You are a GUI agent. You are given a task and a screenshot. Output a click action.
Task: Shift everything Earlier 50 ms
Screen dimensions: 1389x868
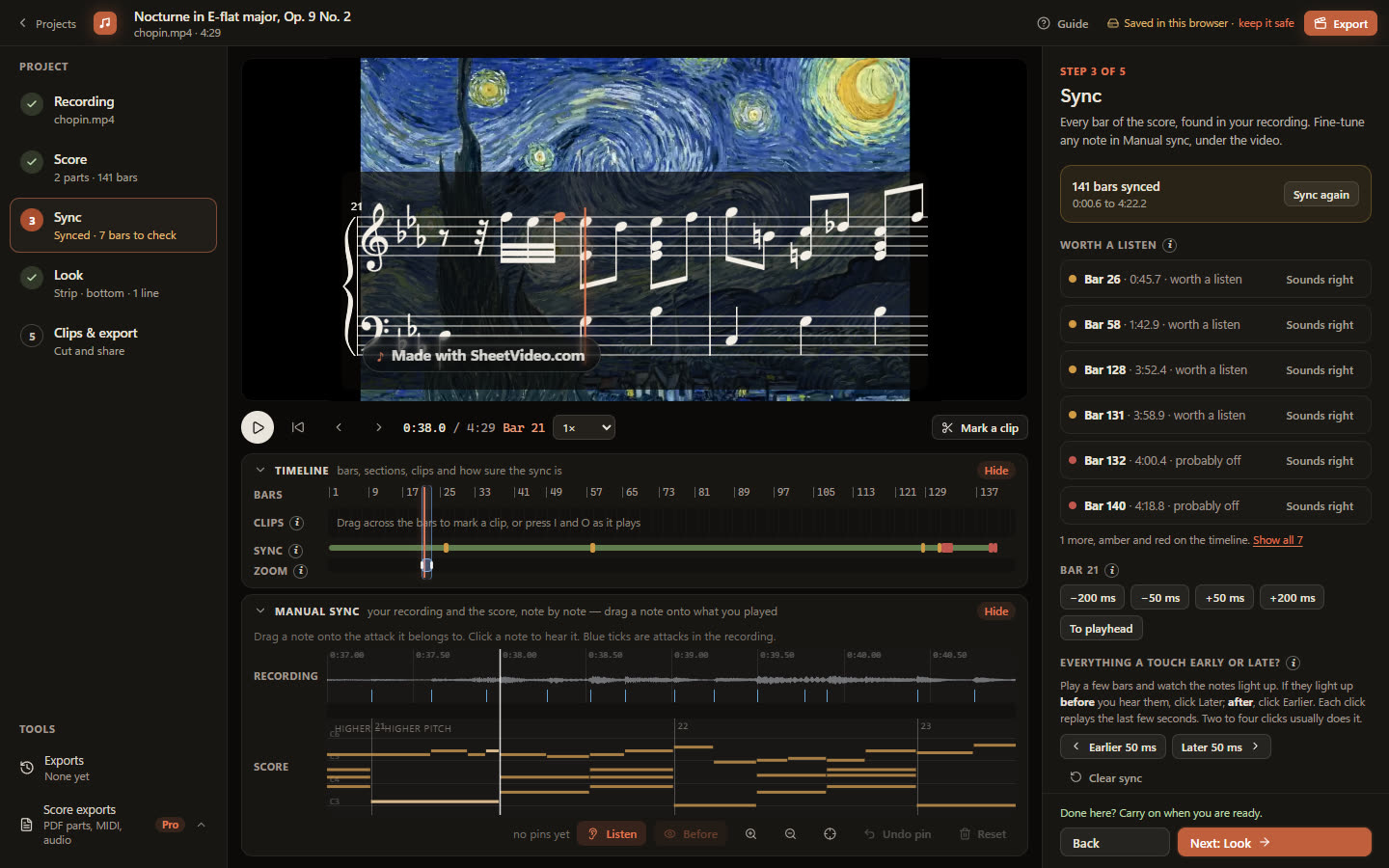[x=1113, y=747]
